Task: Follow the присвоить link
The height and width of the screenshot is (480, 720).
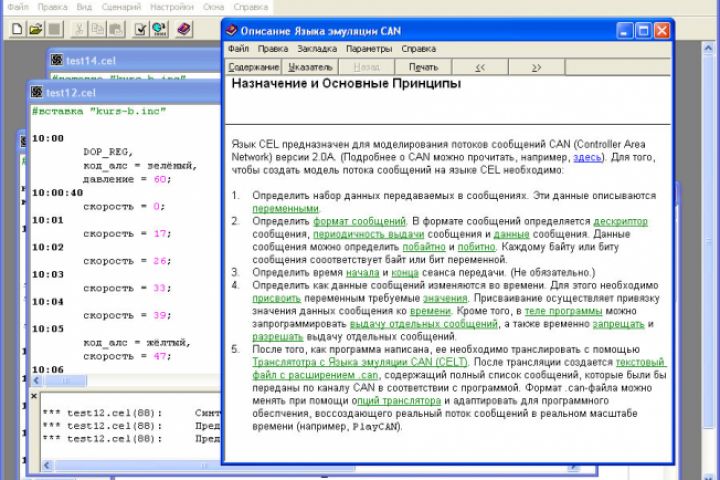Action: tap(276, 299)
